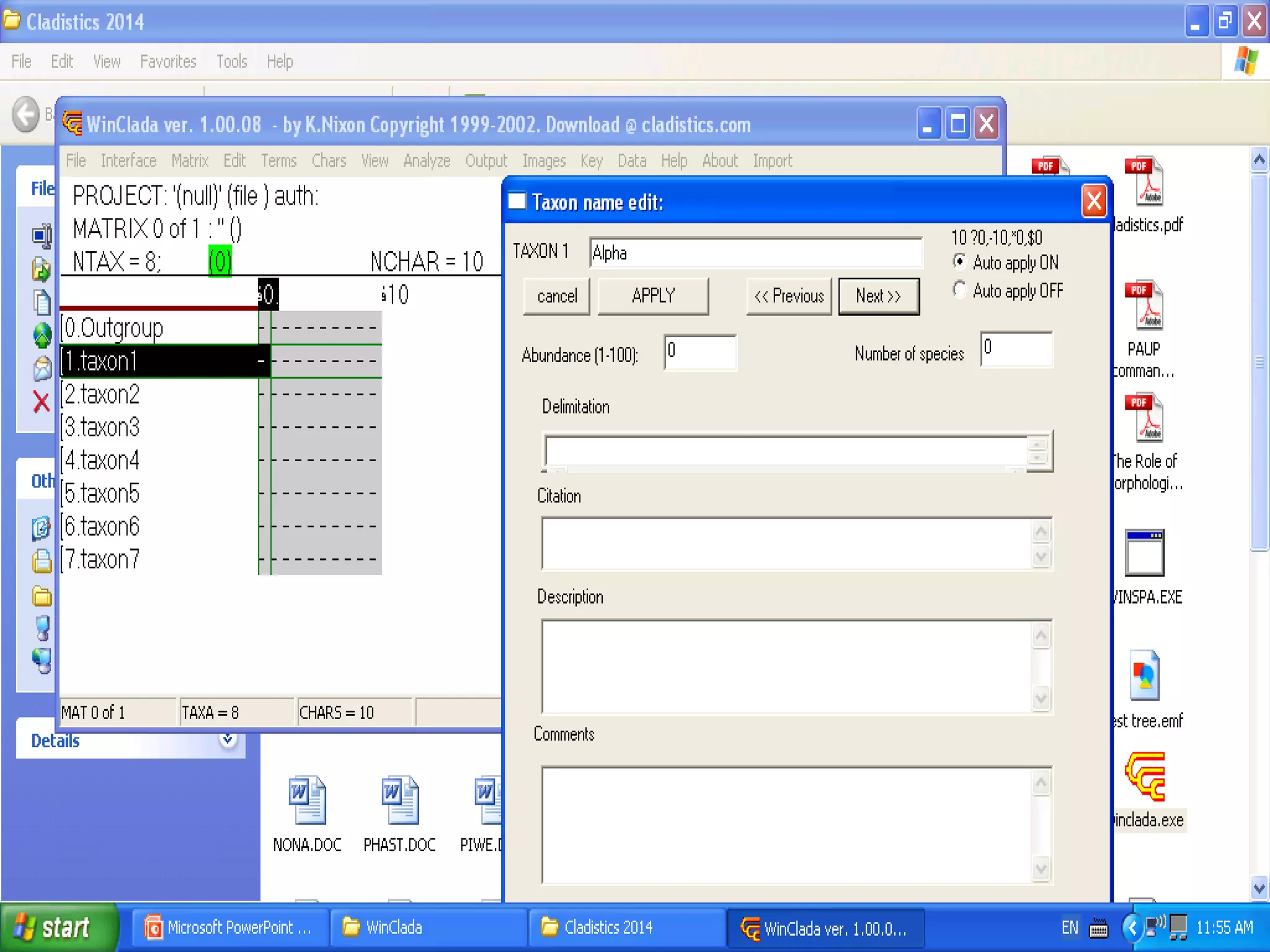Select the Auto apply ON radio button
1270x952 pixels.
959,262
